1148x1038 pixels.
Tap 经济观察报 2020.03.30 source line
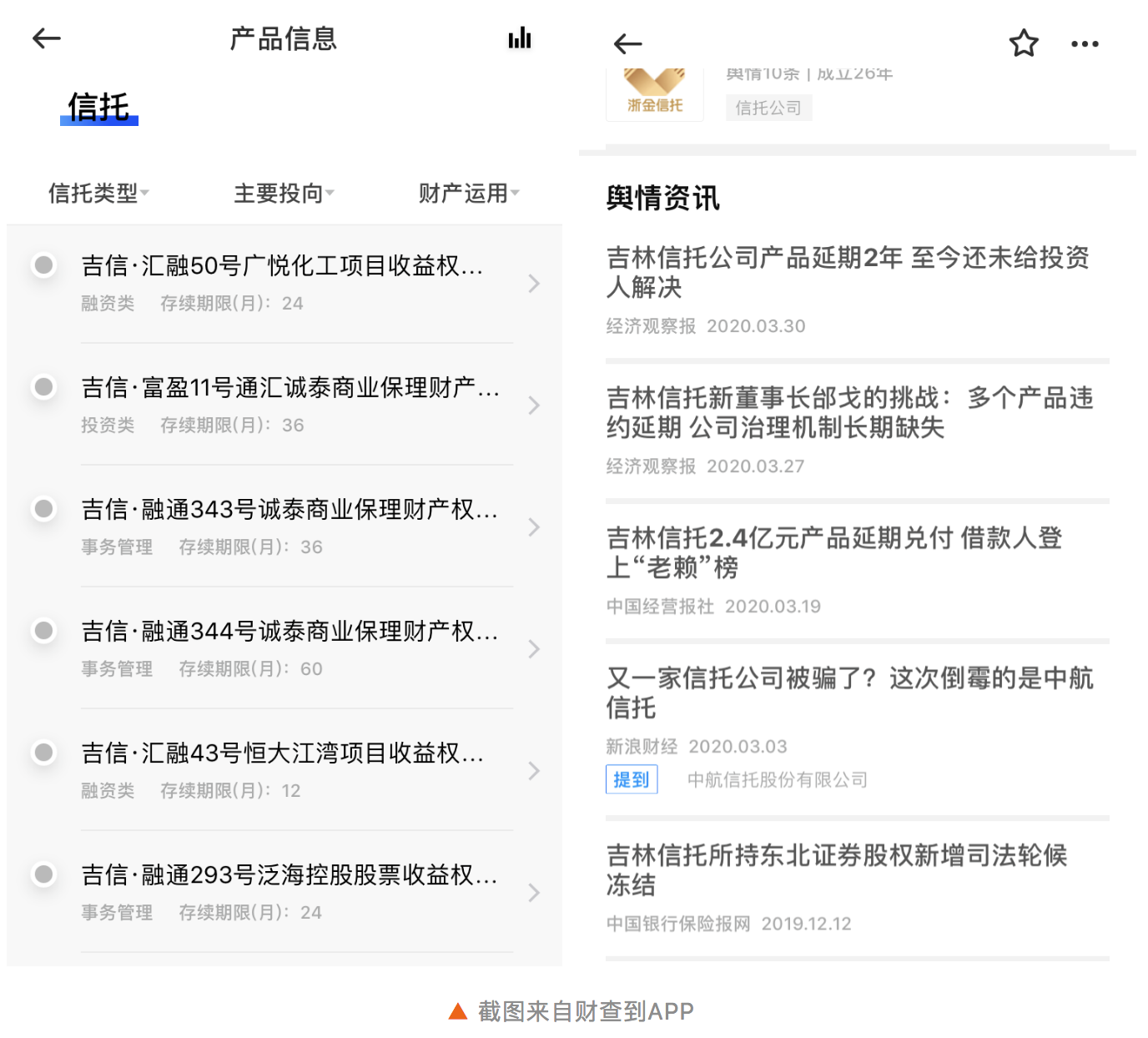(706, 326)
